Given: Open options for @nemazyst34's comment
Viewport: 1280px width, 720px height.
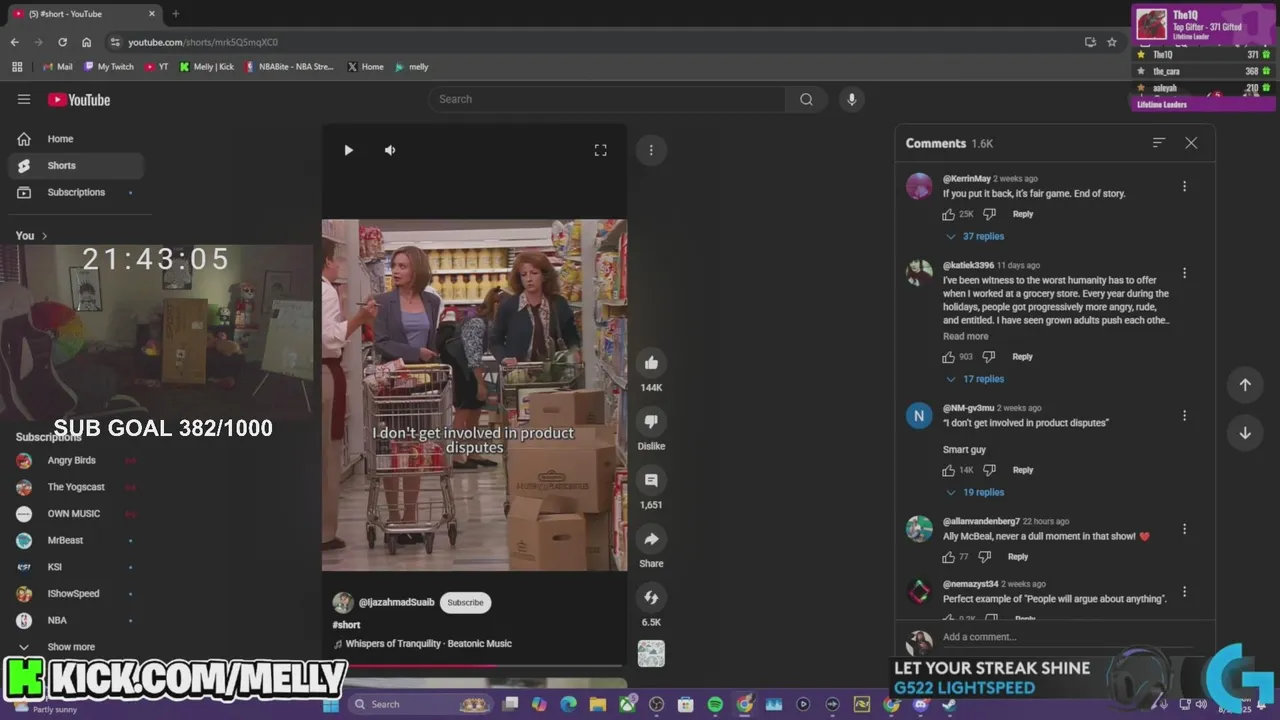Looking at the screenshot, I should [x=1184, y=591].
